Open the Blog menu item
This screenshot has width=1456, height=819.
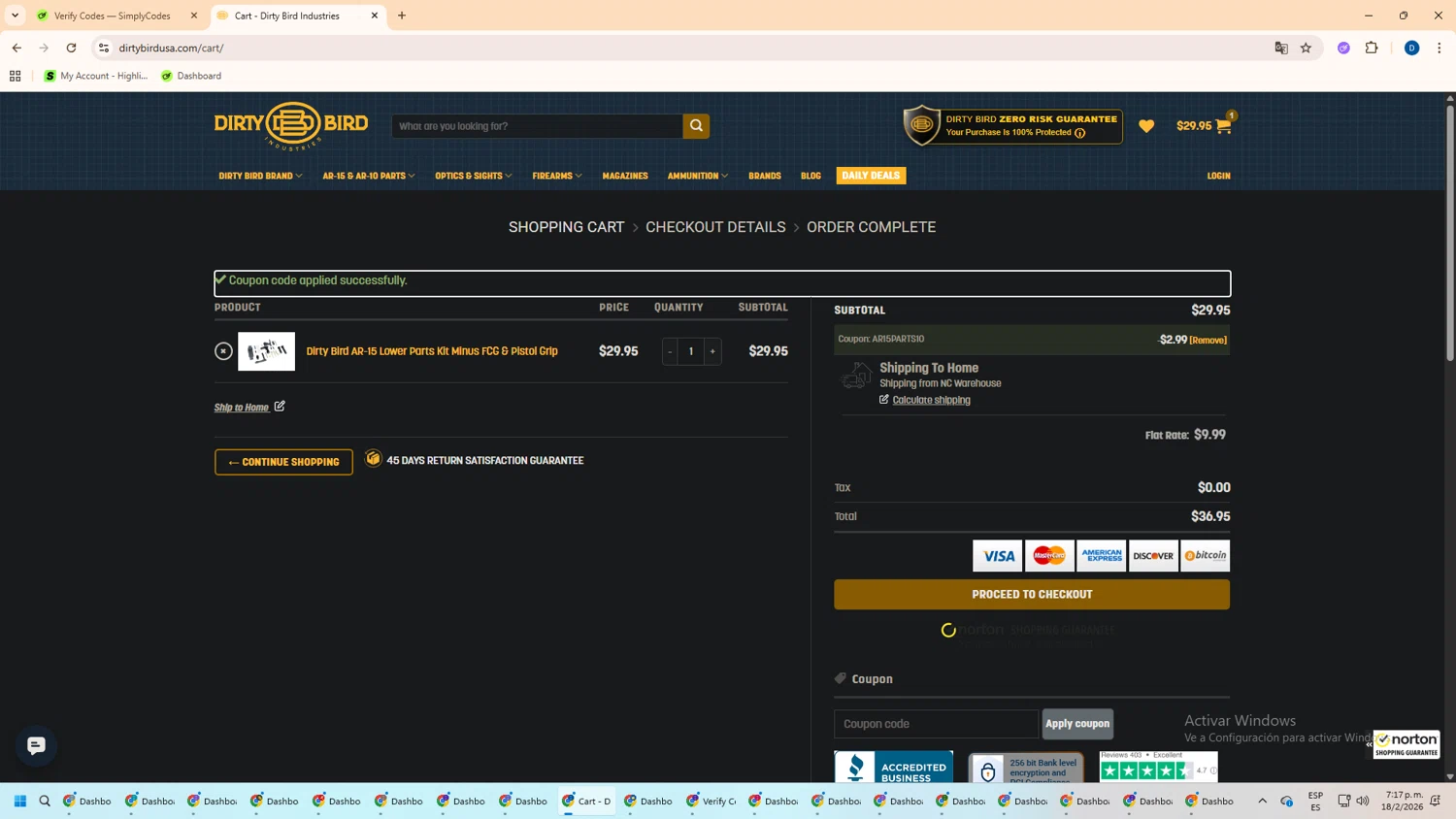[x=811, y=176]
